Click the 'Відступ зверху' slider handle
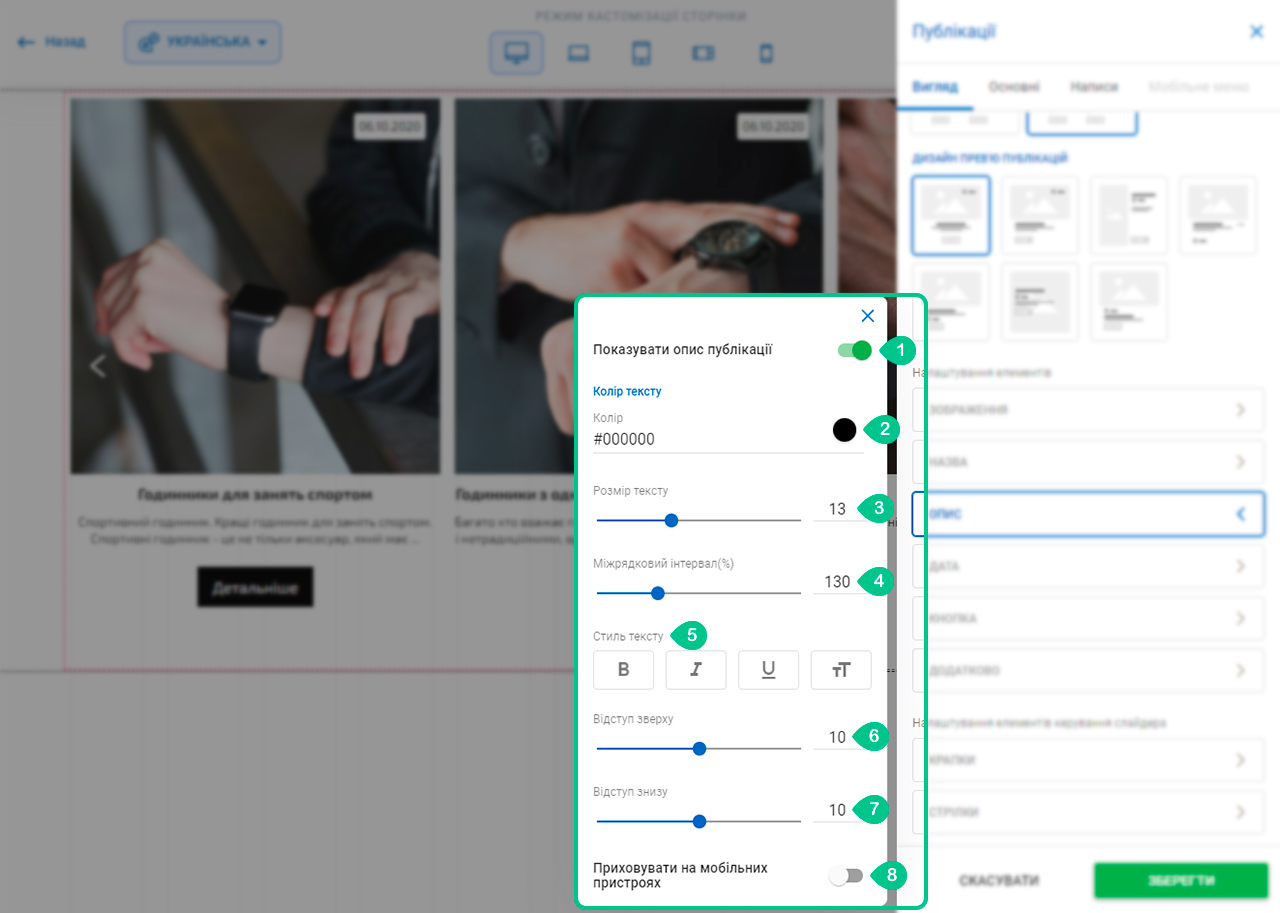Screen dimensions: 1280x913 700,748
